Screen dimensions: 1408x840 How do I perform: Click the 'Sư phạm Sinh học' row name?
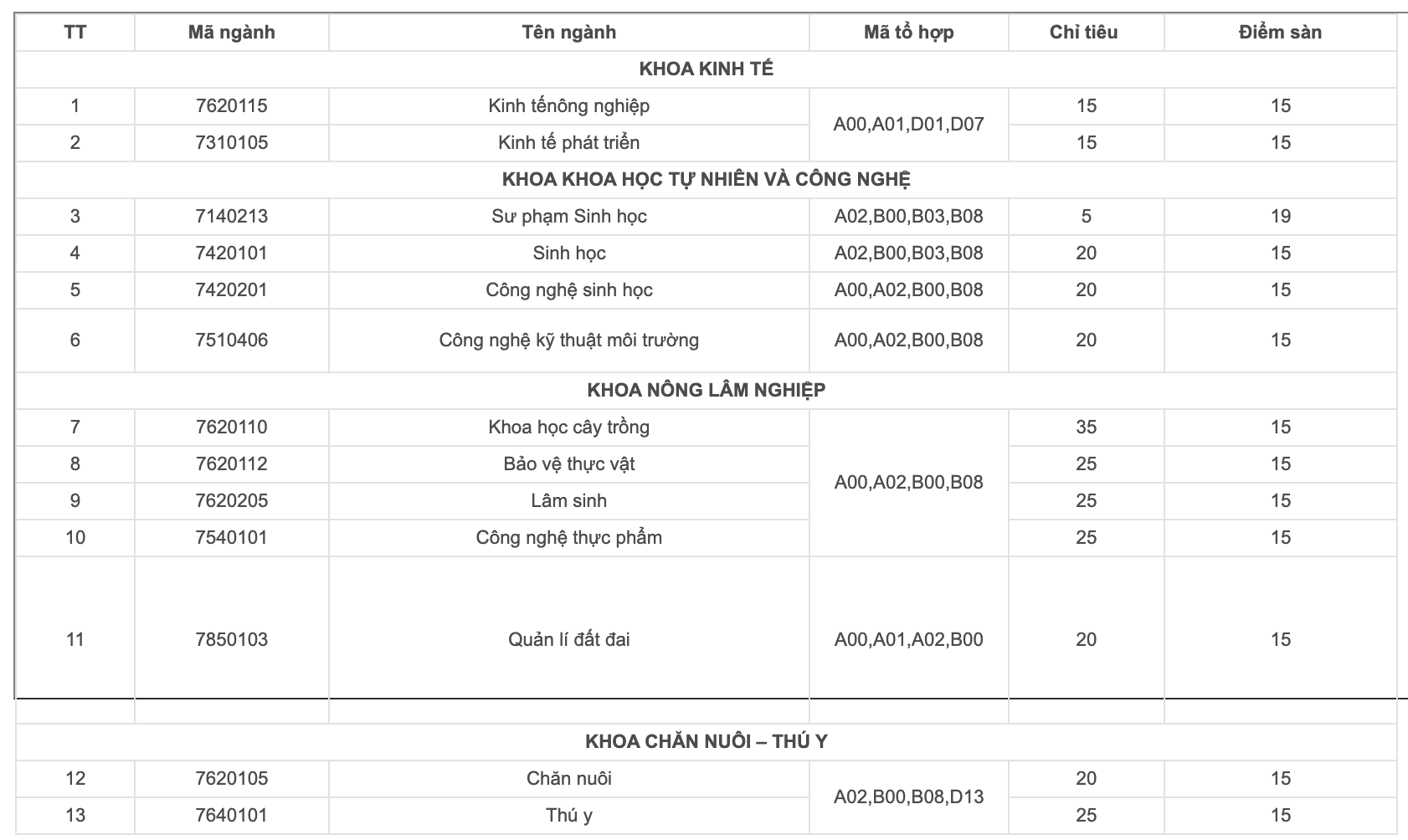click(568, 217)
